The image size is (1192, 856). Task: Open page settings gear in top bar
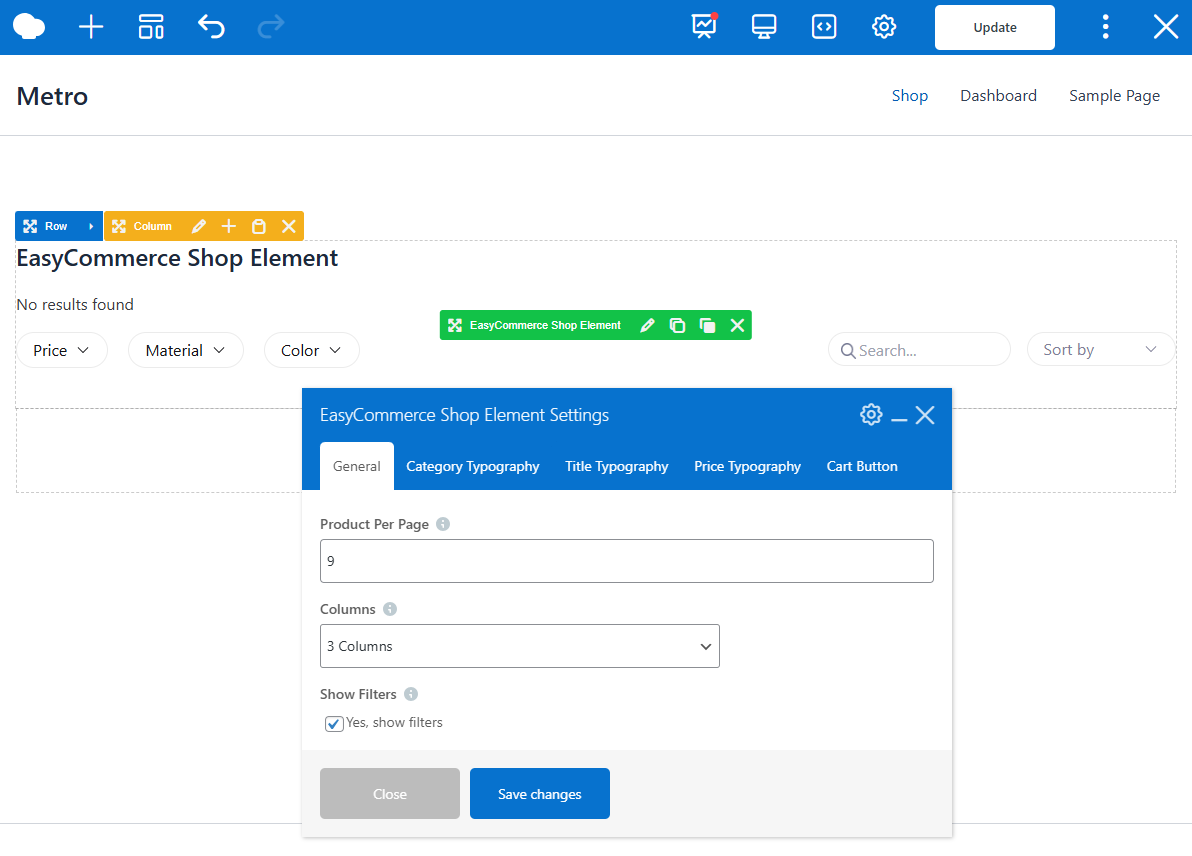[x=884, y=27]
